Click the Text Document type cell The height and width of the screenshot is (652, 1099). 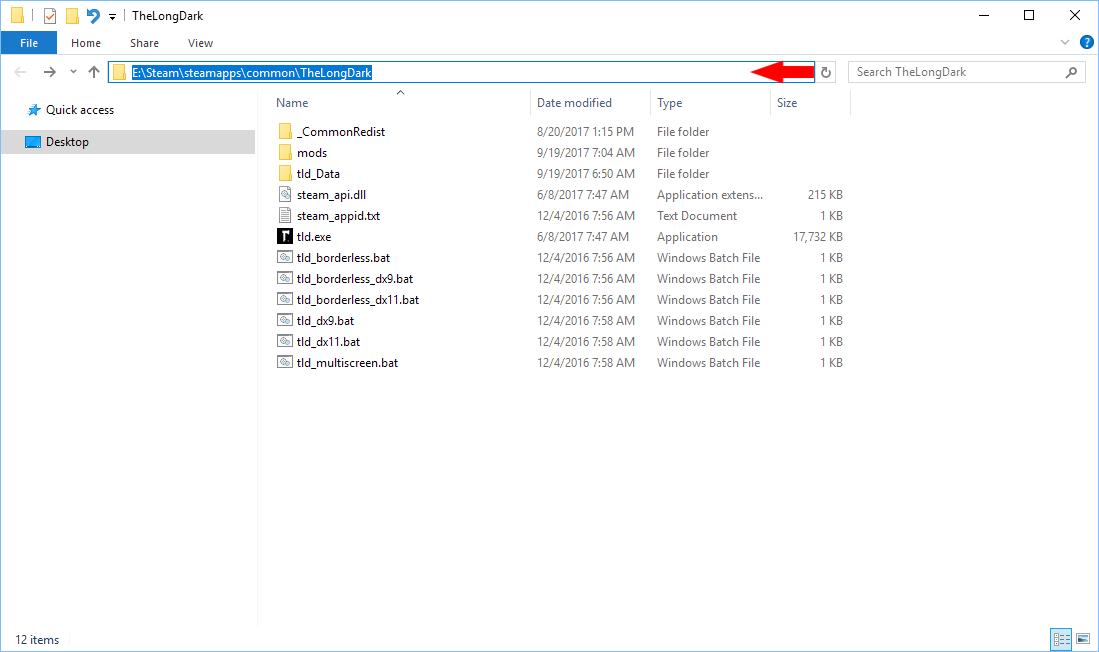697,216
